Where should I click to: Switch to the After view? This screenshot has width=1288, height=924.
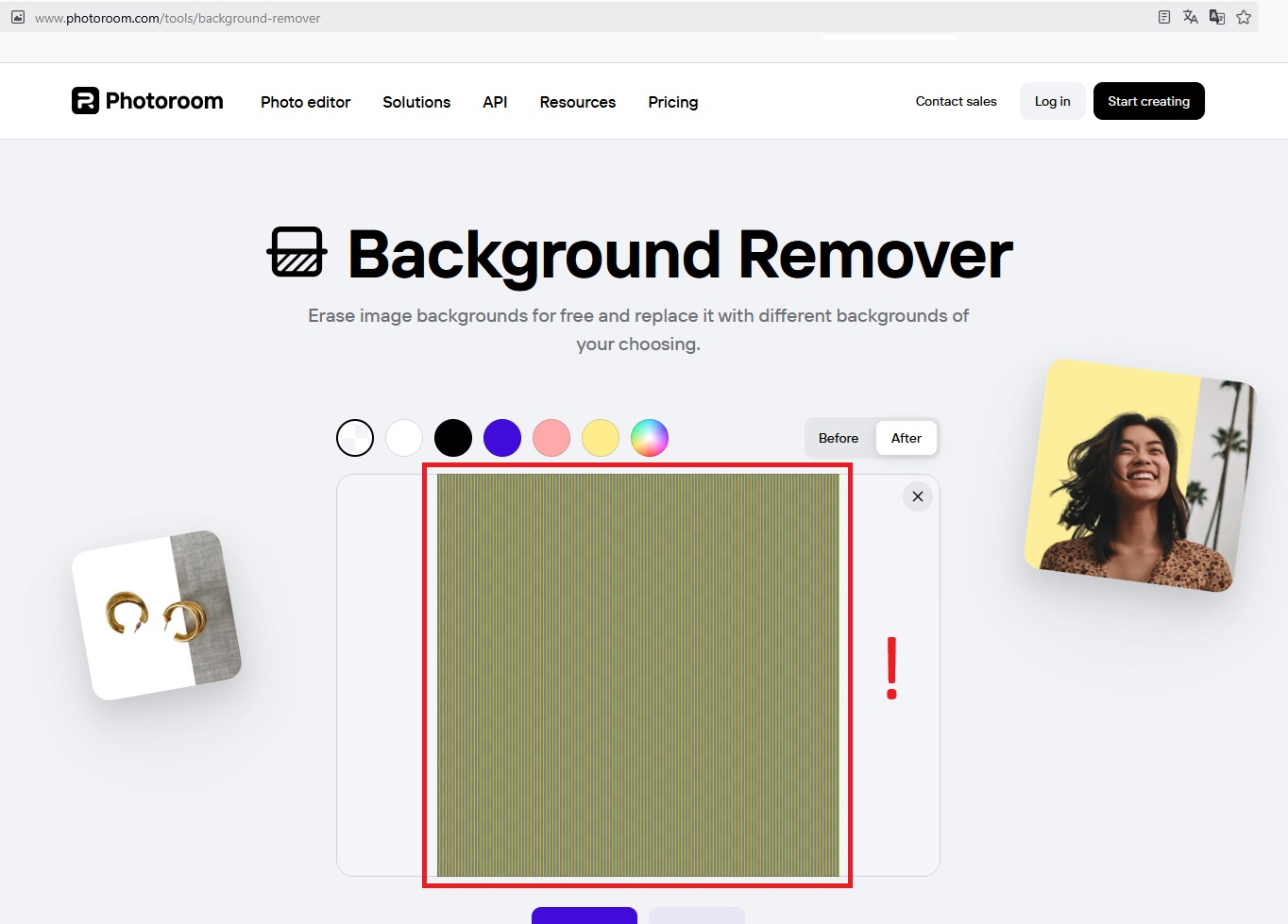(907, 438)
